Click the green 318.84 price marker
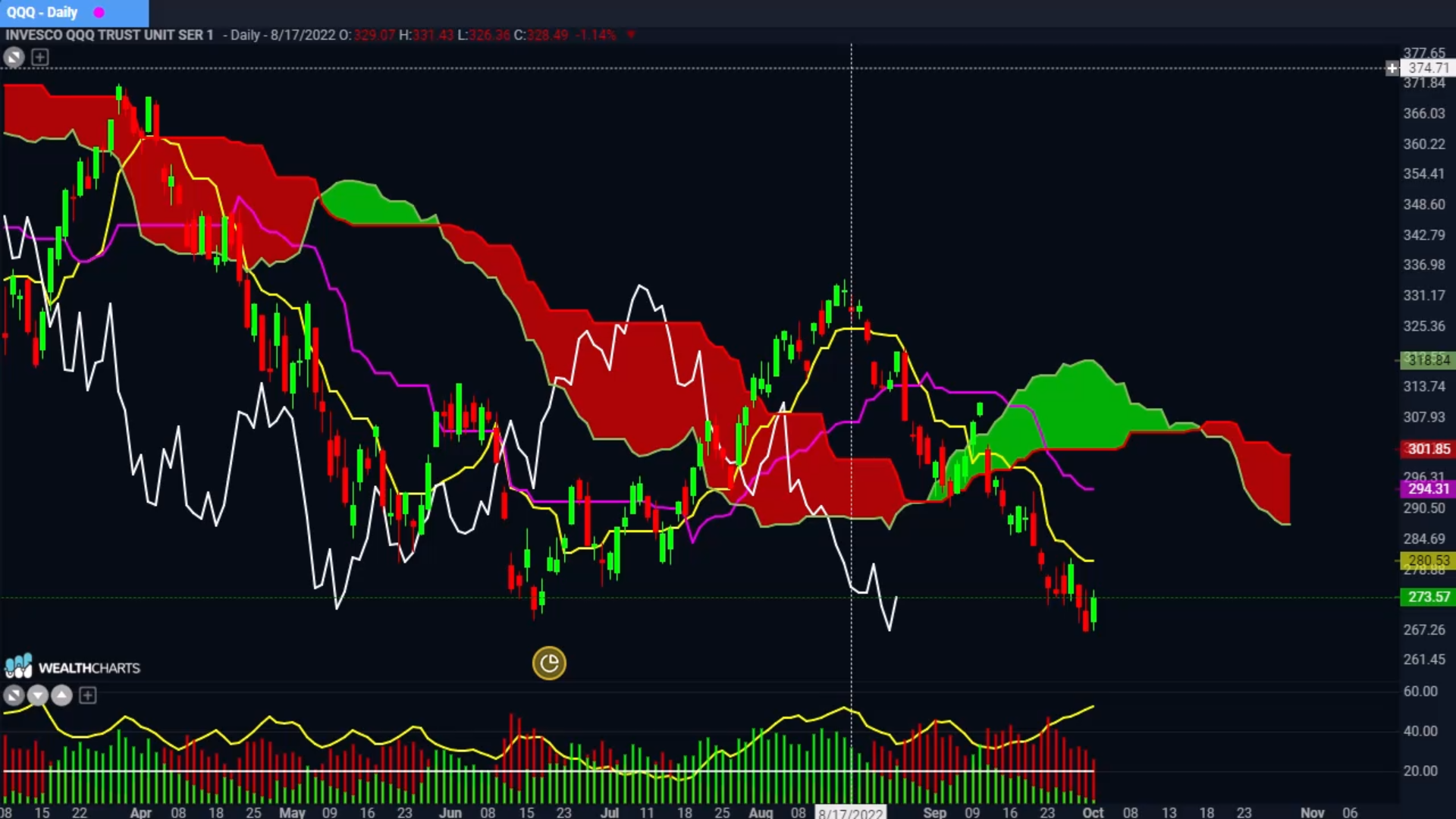Screen dimensions: 1456x819 point(1427,360)
